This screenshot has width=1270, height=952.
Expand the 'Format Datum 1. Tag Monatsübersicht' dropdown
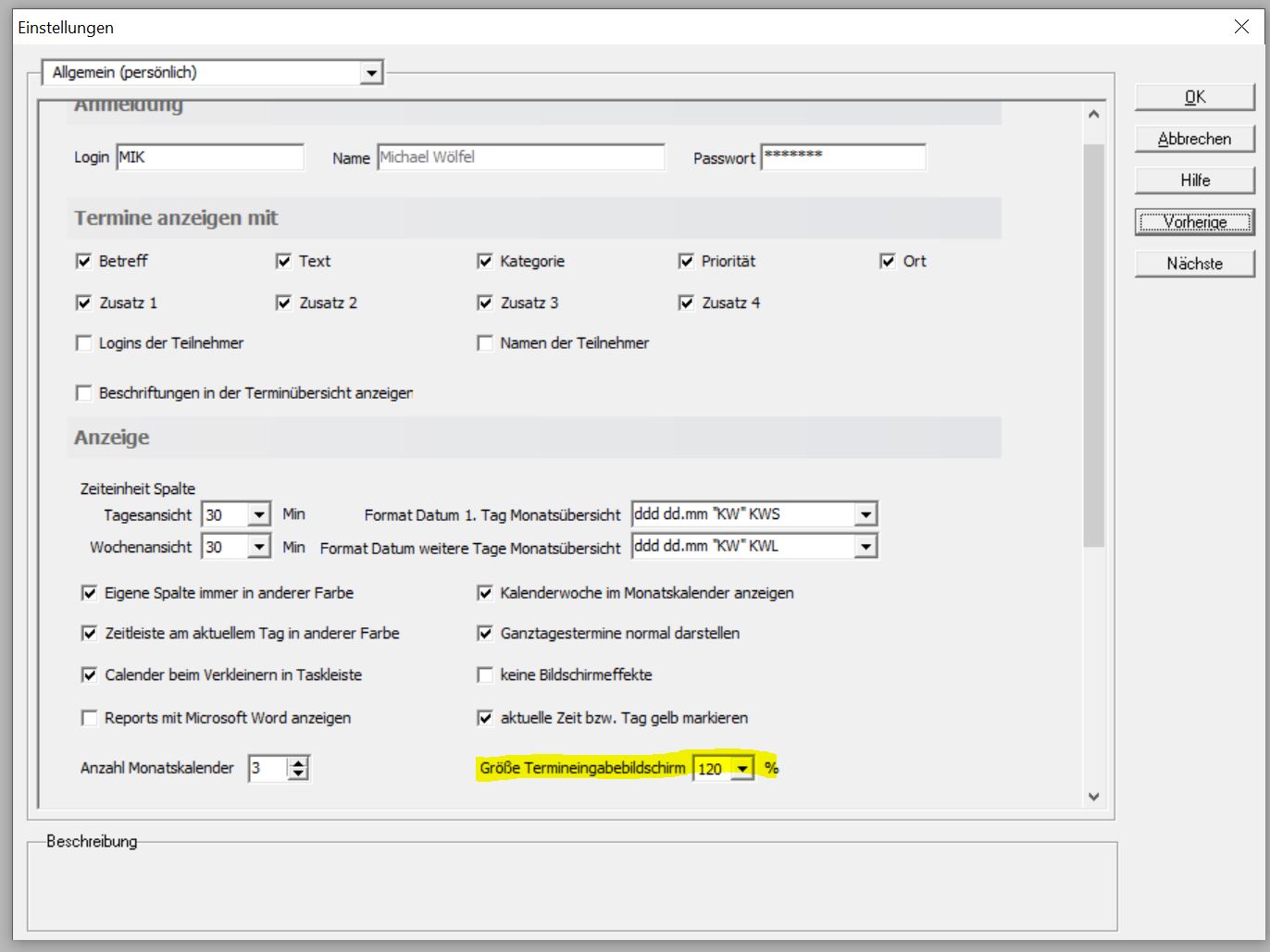coord(866,513)
